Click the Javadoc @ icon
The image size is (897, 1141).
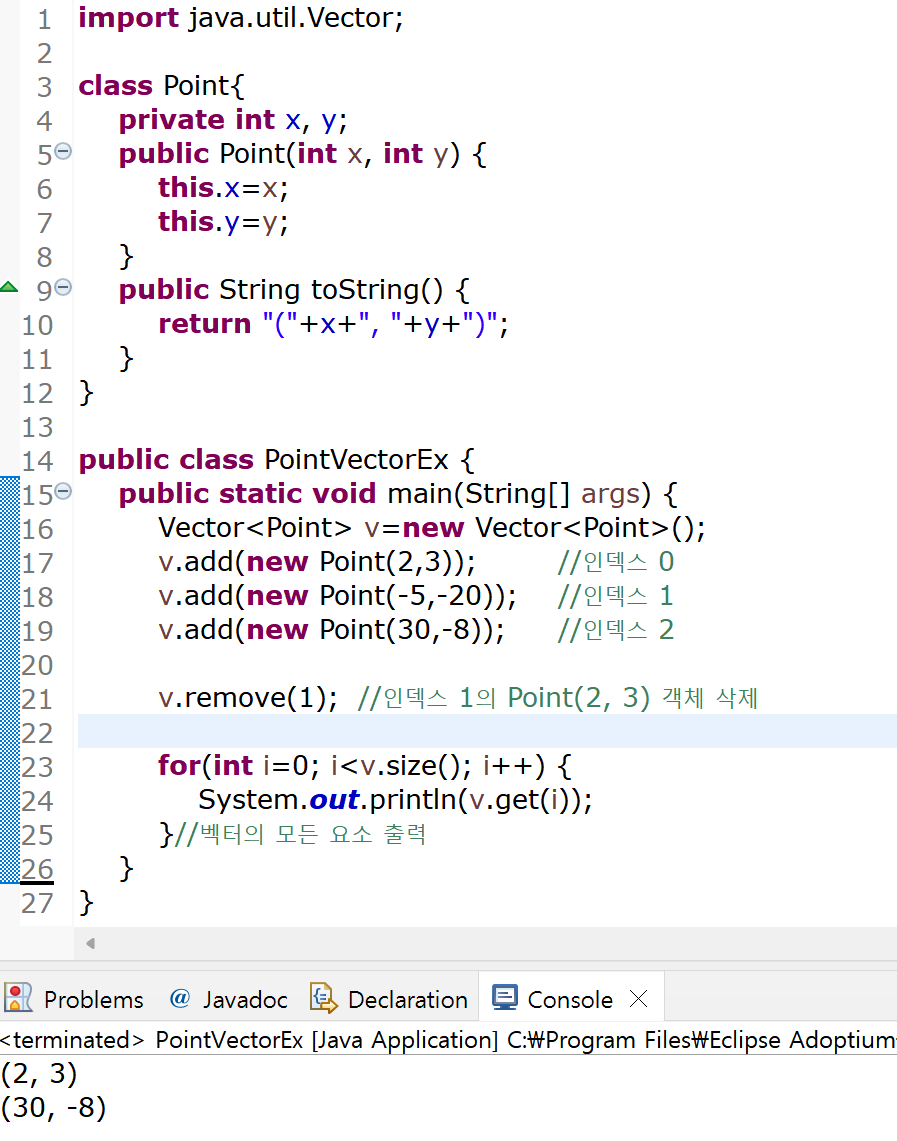(180, 998)
